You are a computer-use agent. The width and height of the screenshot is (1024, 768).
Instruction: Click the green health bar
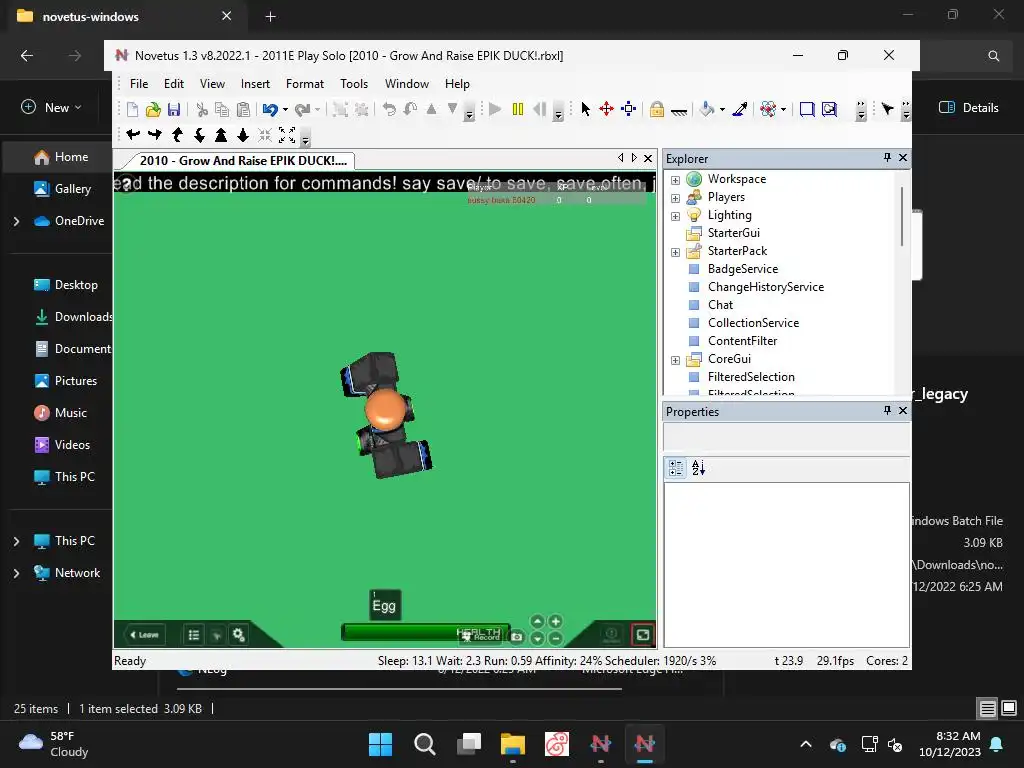424,632
